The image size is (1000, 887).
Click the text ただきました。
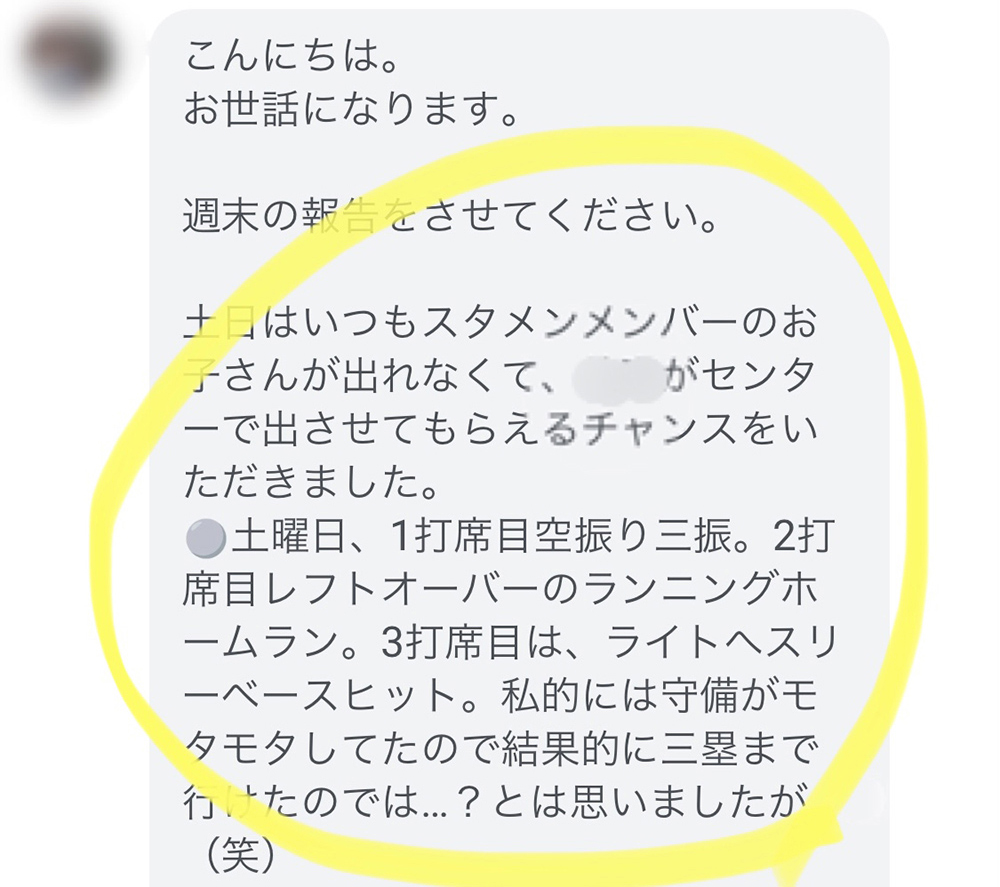311,482
